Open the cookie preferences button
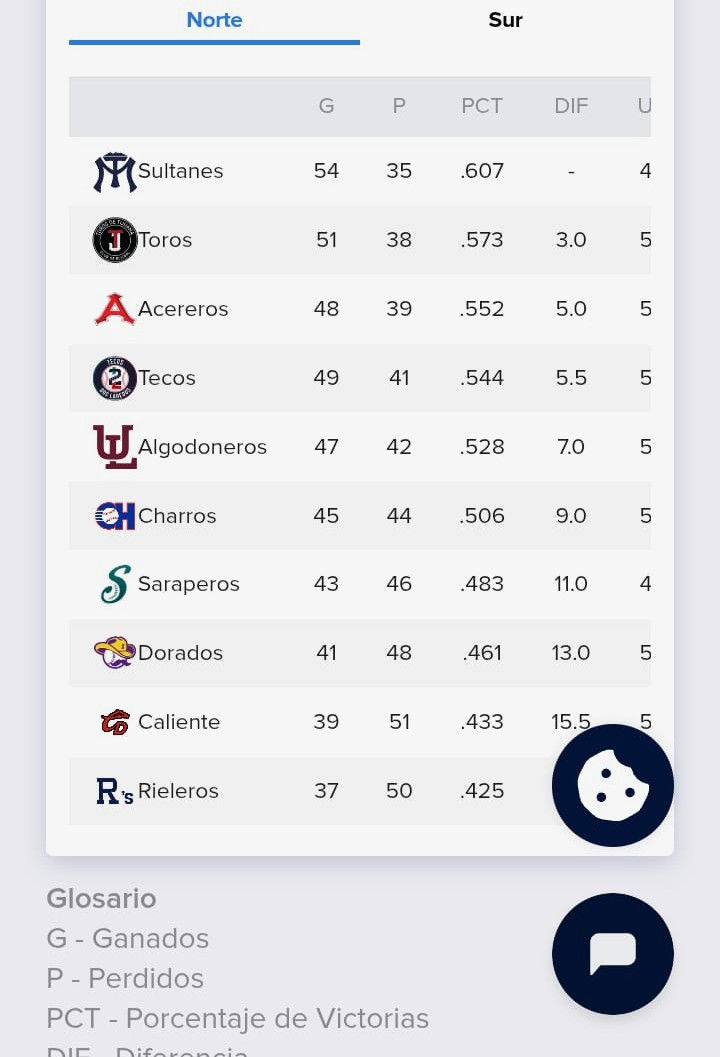The height and width of the screenshot is (1057, 720). coord(613,785)
